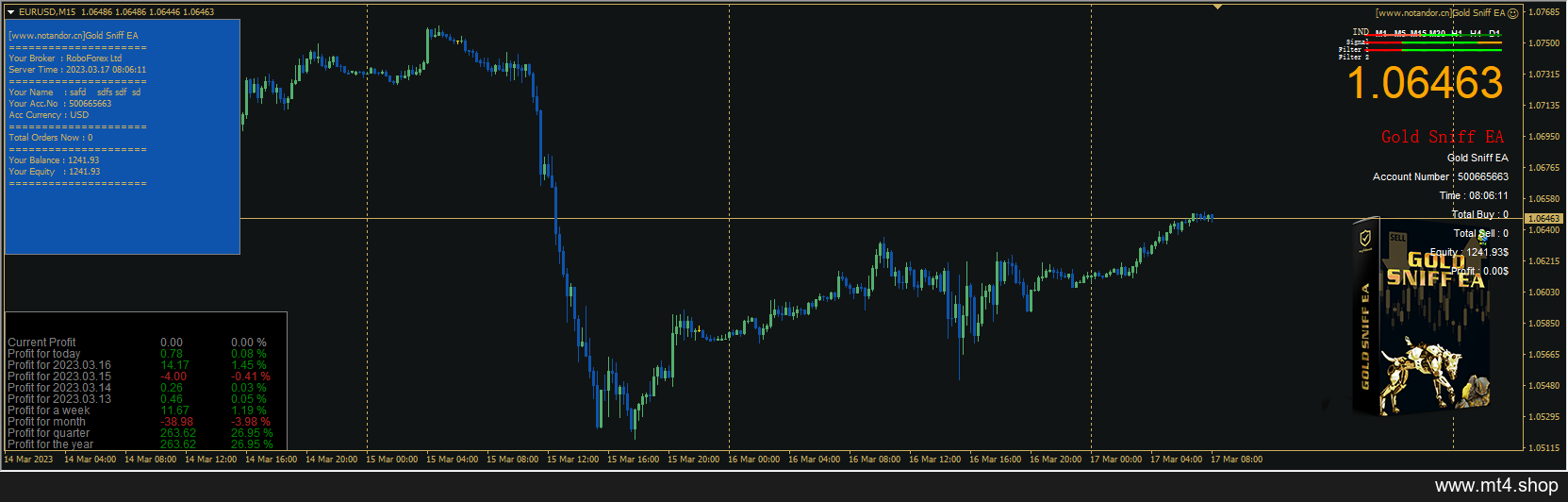Click the Total Sell : 0 label
This screenshot has width=1568, height=502.
tap(1480, 233)
